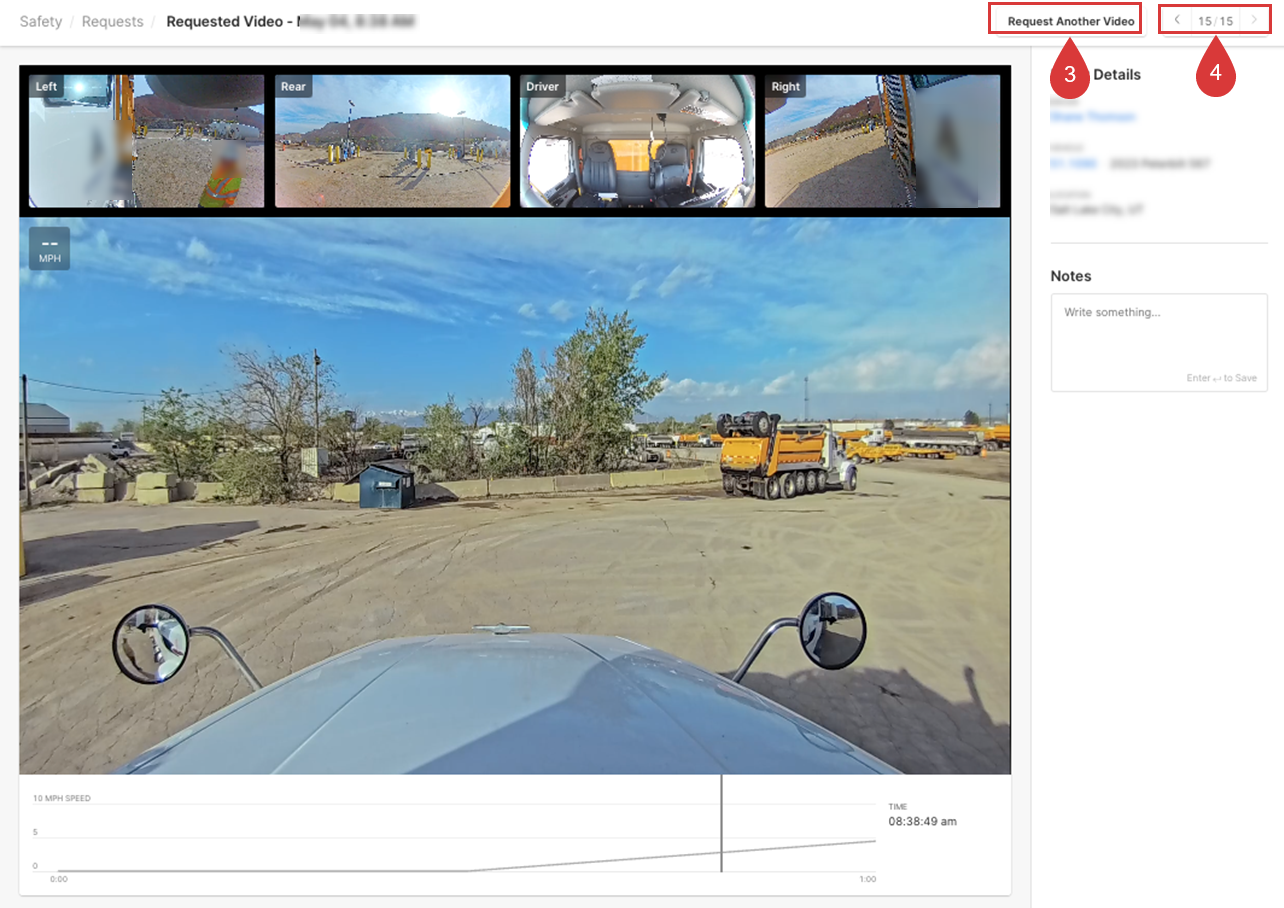Open the Left camera thumbnail

pyautogui.click(x=146, y=141)
